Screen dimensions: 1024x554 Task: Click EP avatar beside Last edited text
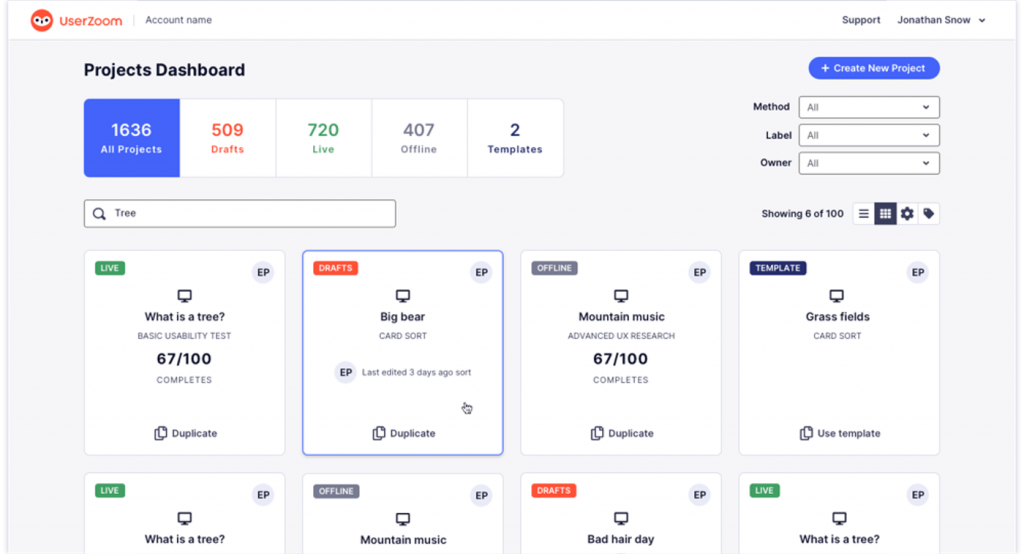(x=345, y=372)
